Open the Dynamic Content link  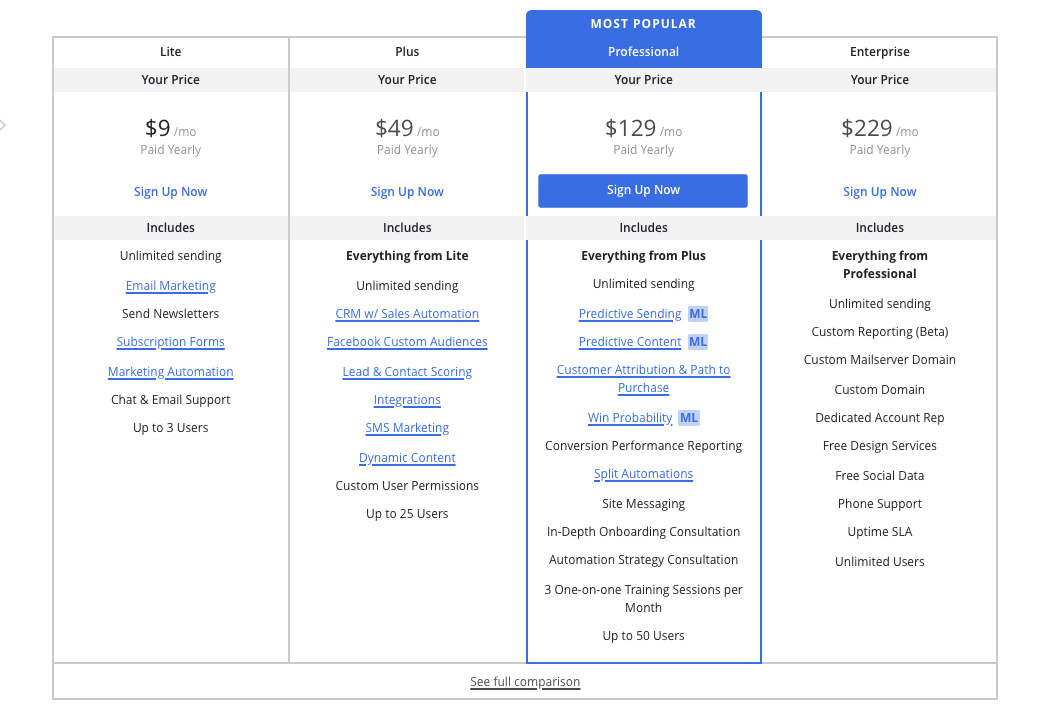click(407, 458)
